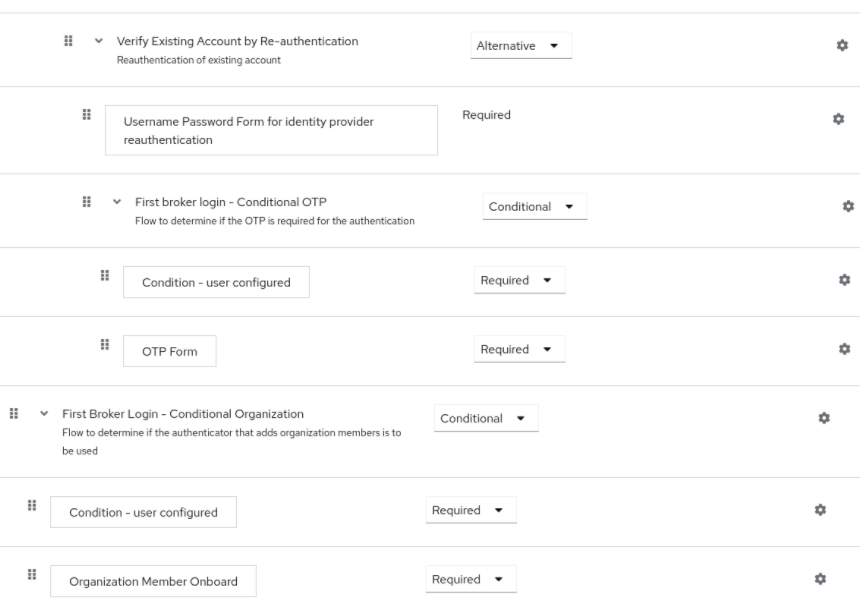860x609 pixels.
Task: Open the Alternative requirement dropdown
Action: [x=521, y=44]
